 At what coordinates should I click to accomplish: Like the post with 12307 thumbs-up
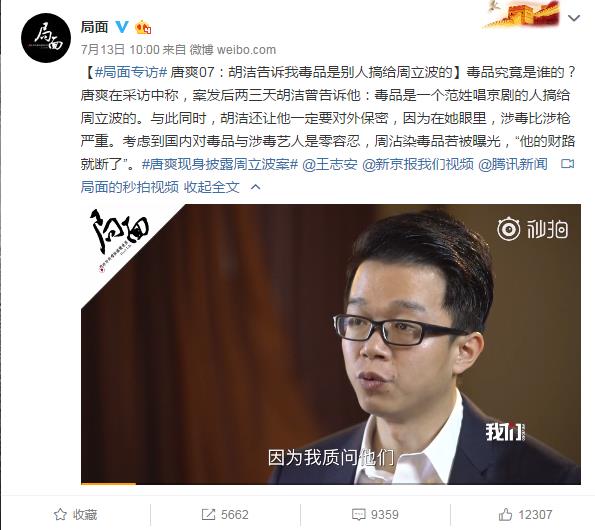point(525,515)
